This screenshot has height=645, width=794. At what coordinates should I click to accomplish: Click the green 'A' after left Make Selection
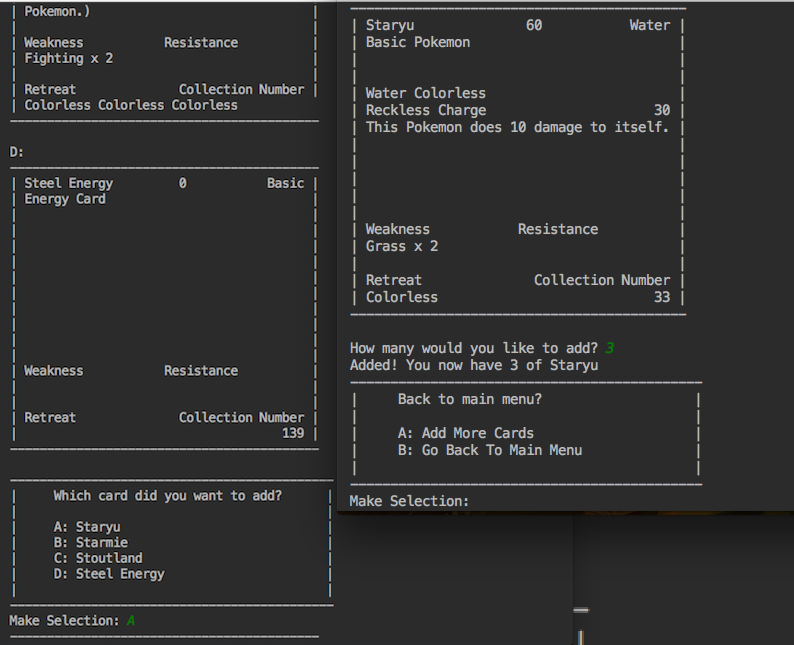pyautogui.click(x=131, y=621)
